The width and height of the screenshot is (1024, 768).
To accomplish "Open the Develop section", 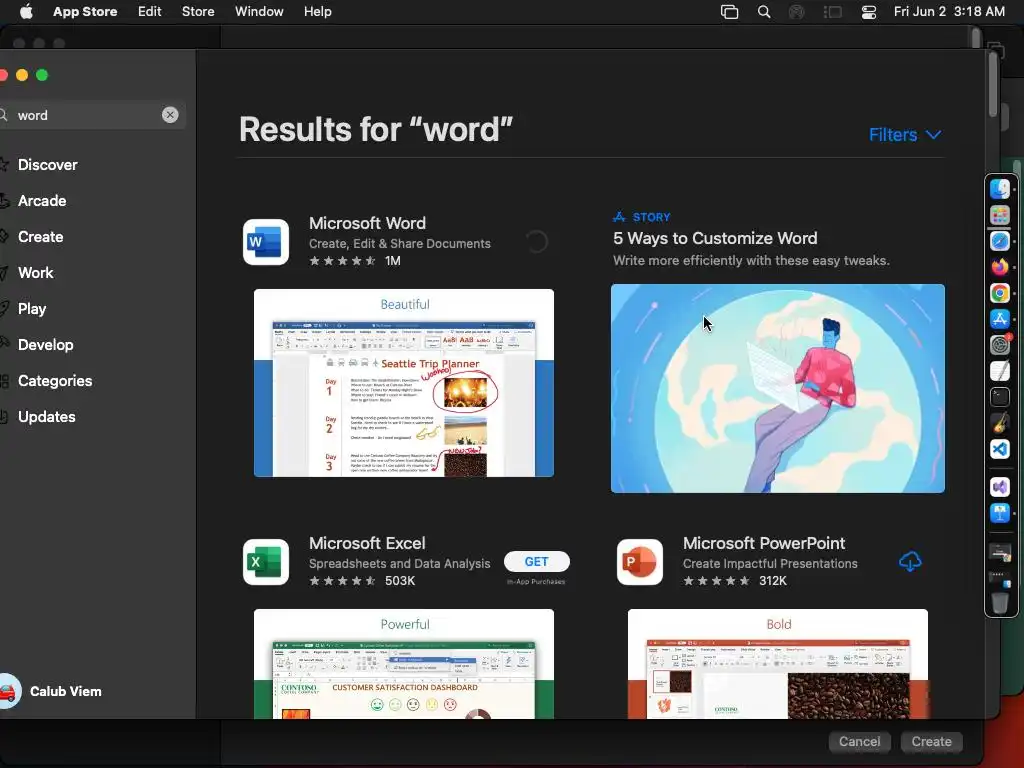I will pos(46,344).
